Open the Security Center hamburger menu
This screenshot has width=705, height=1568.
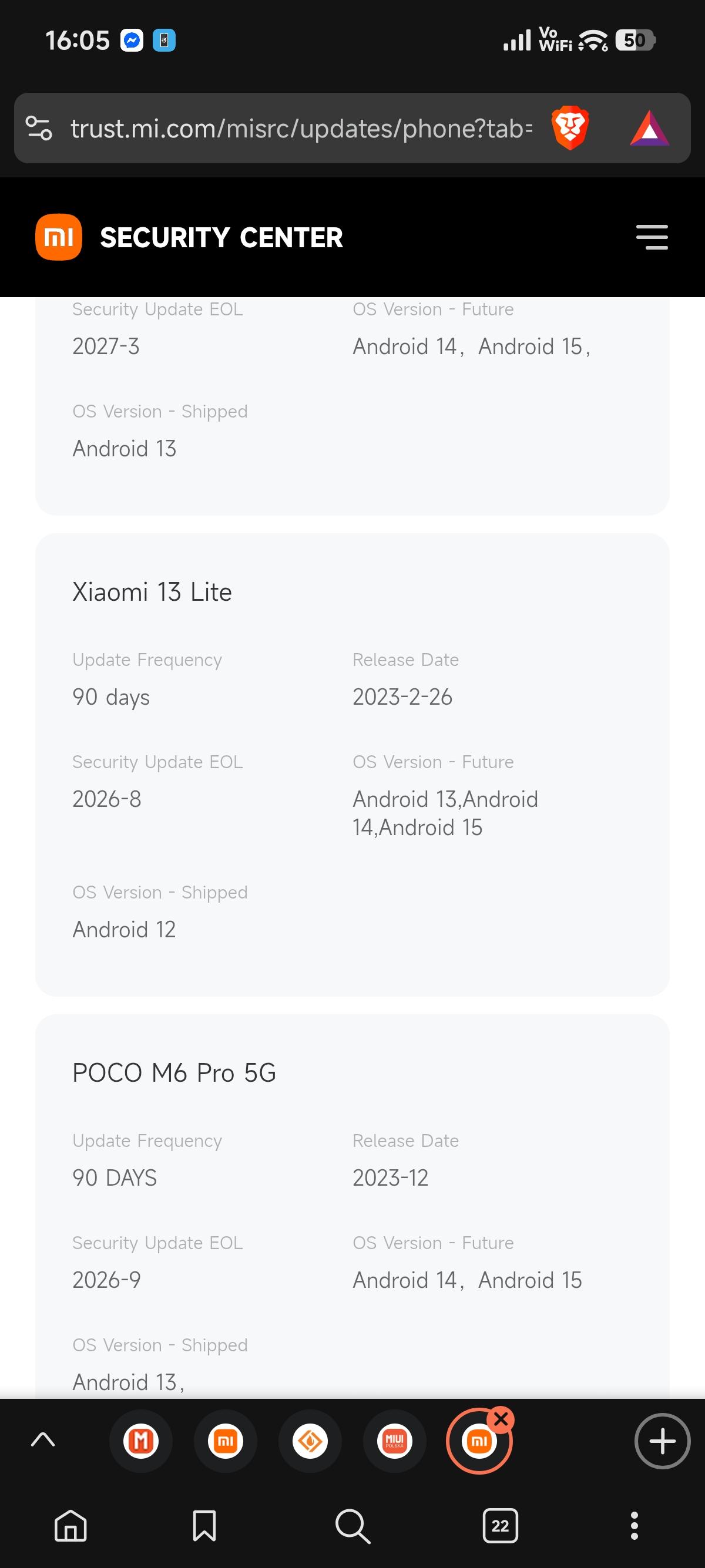[652, 237]
